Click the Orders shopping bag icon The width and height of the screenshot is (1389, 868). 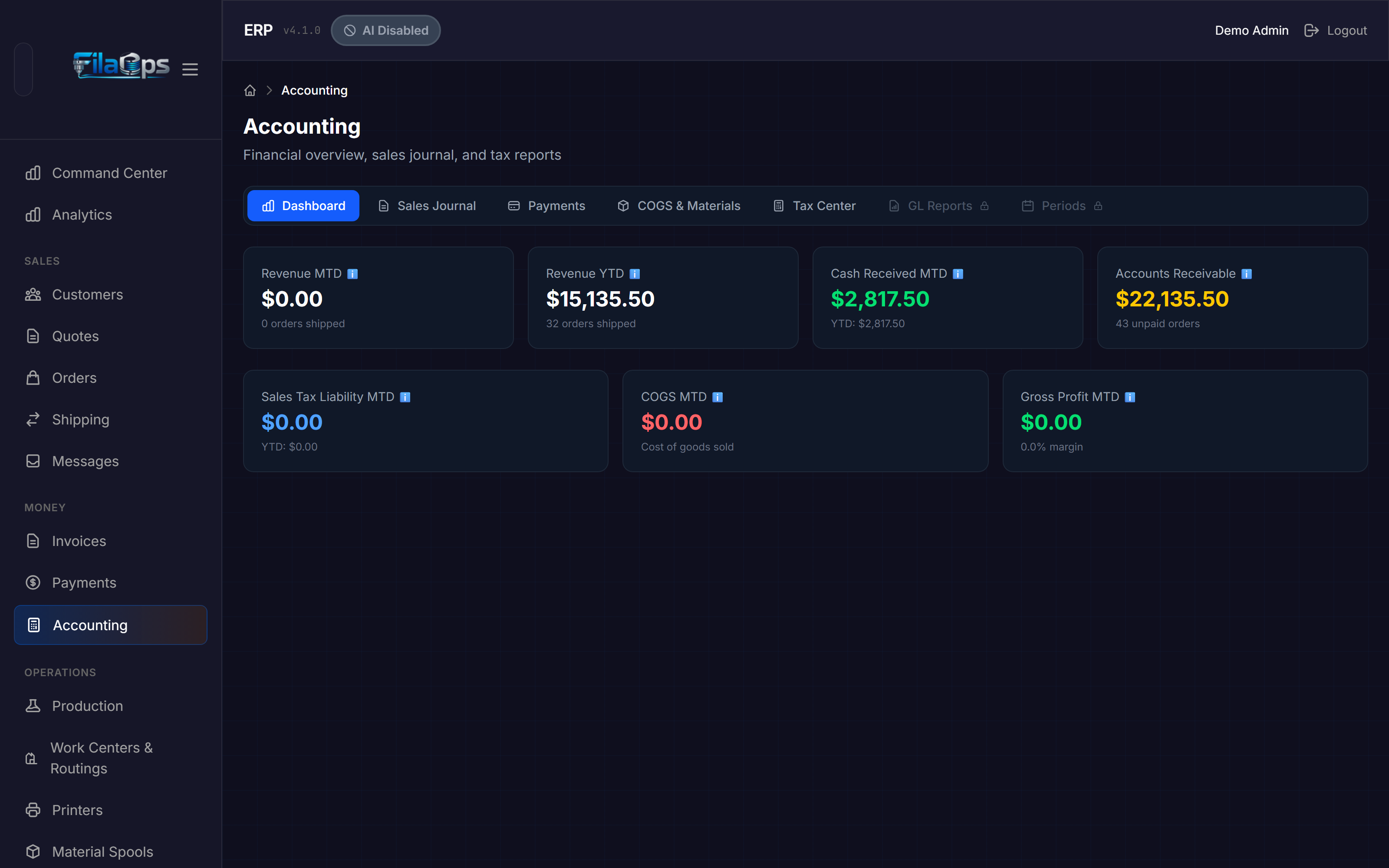[x=33, y=378]
